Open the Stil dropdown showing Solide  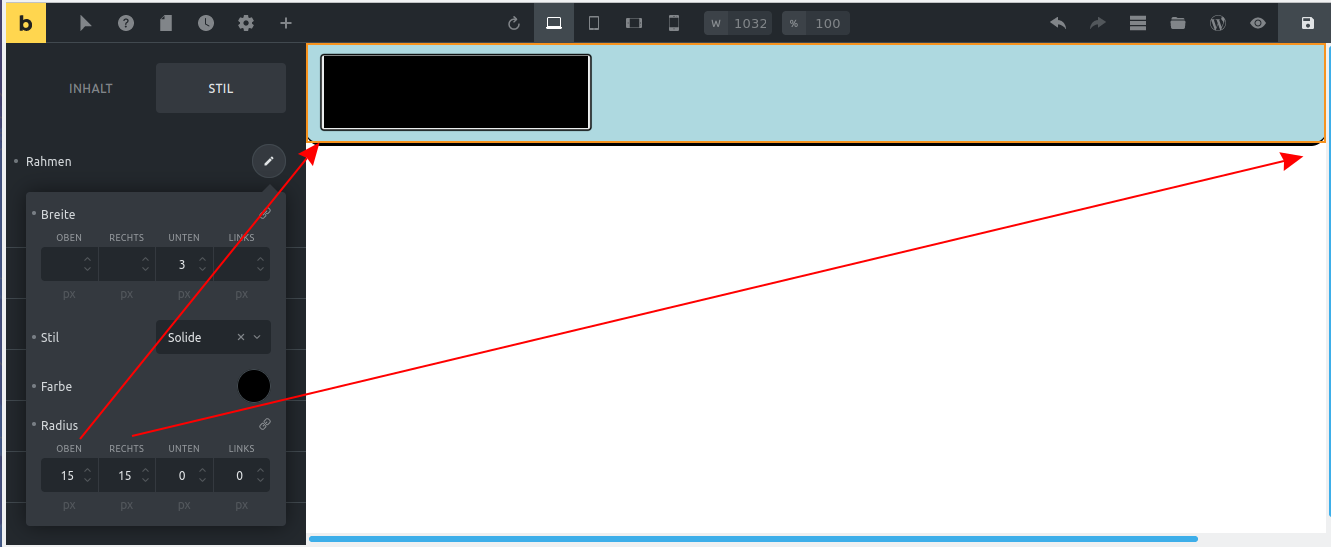click(213, 337)
